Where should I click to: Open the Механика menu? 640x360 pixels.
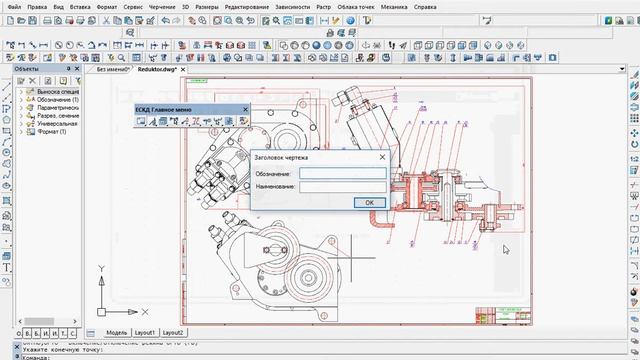pos(393,7)
